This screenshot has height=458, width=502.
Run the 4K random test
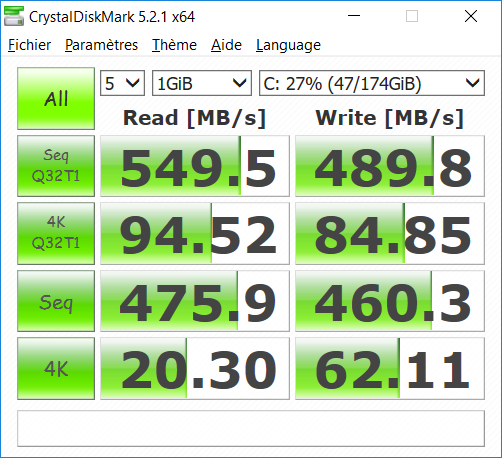[56, 368]
